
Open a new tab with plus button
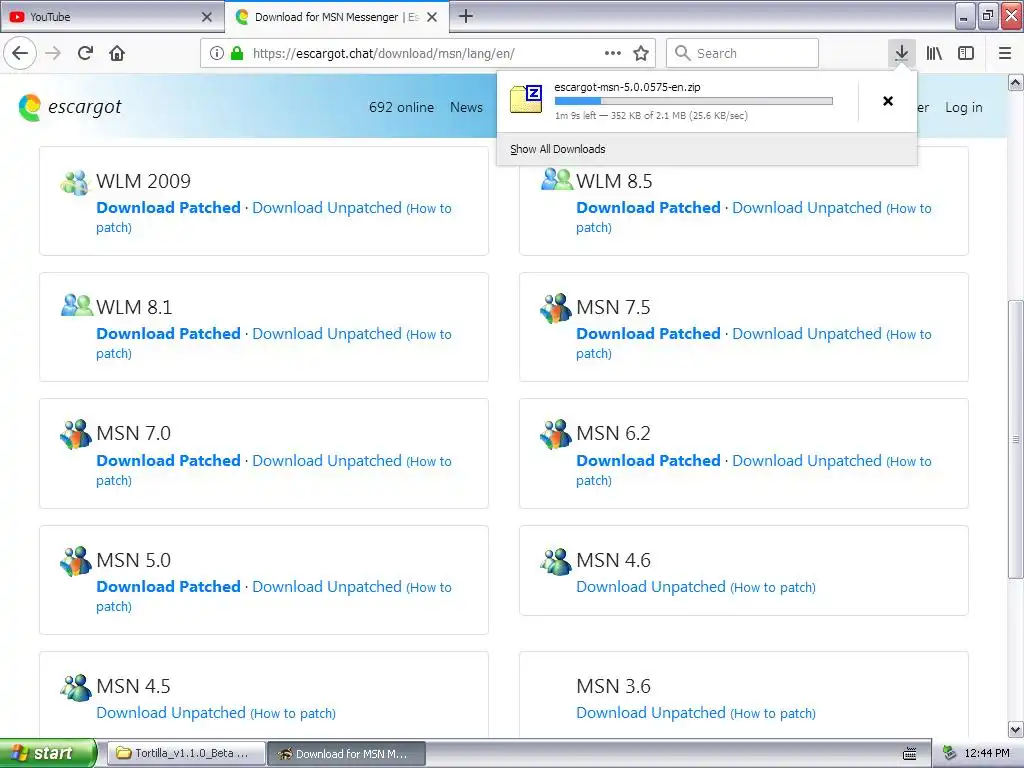click(466, 16)
